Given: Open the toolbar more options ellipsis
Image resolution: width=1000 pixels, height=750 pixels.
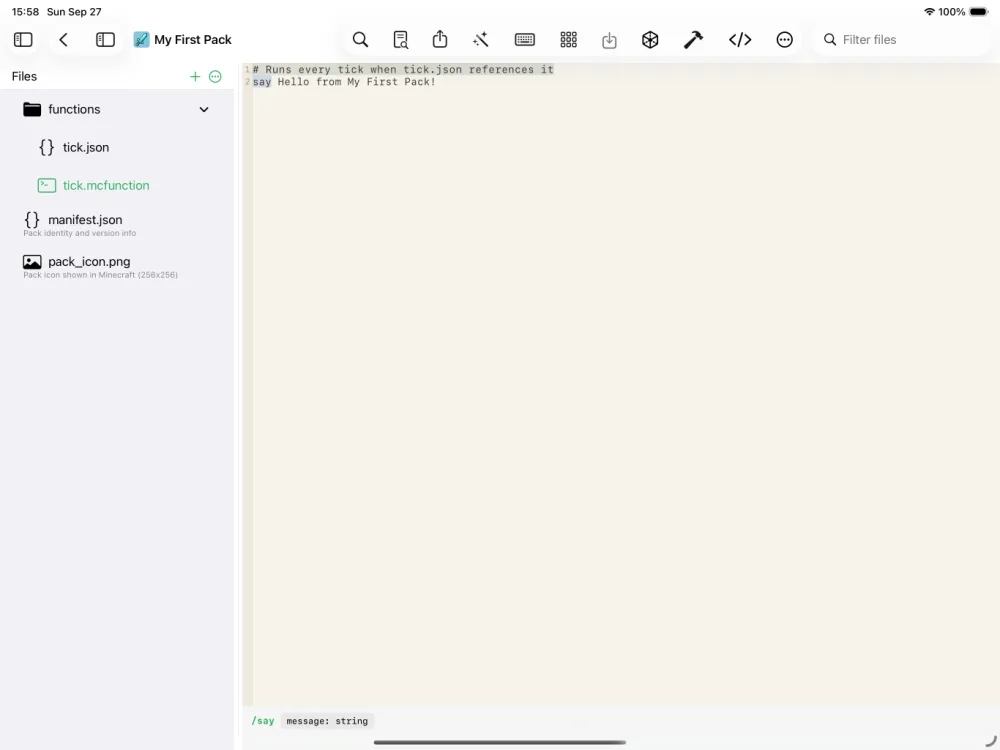Looking at the screenshot, I should pos(784,40).
